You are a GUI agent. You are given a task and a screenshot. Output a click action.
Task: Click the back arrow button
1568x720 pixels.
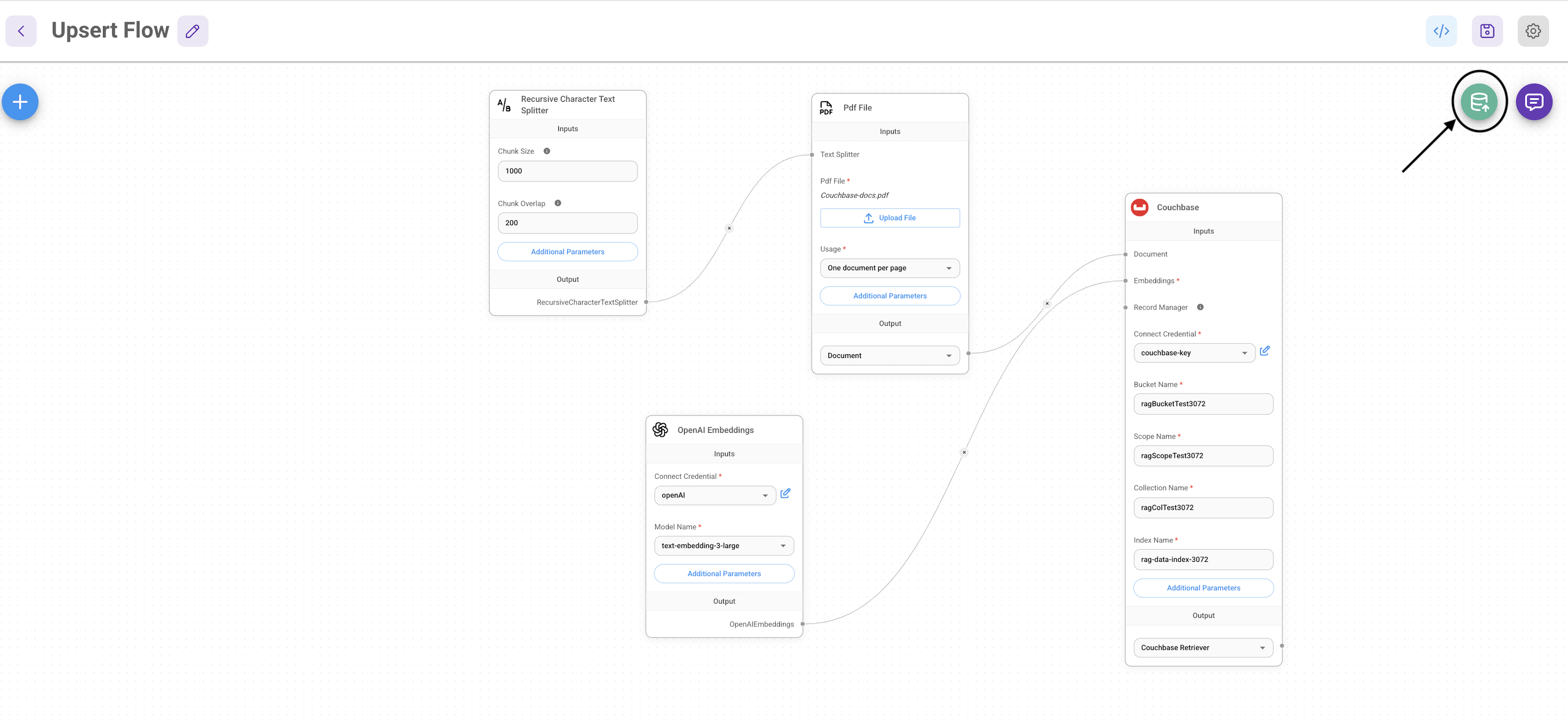21,31
